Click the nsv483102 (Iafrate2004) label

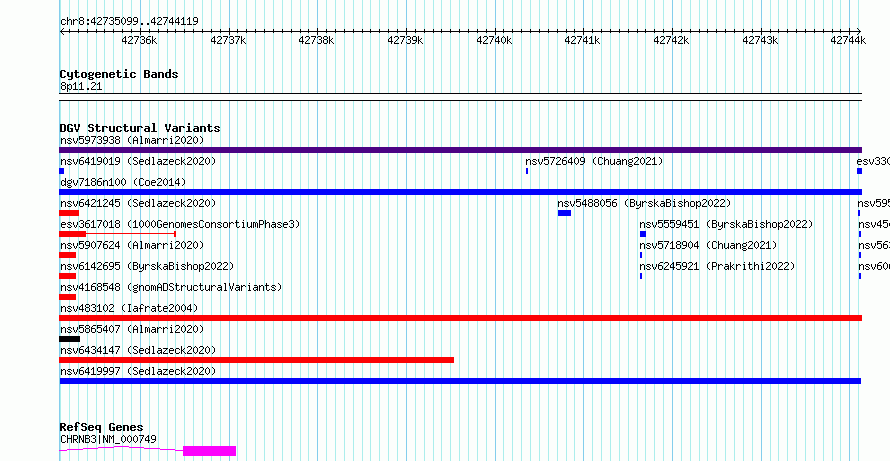(129, 308)
